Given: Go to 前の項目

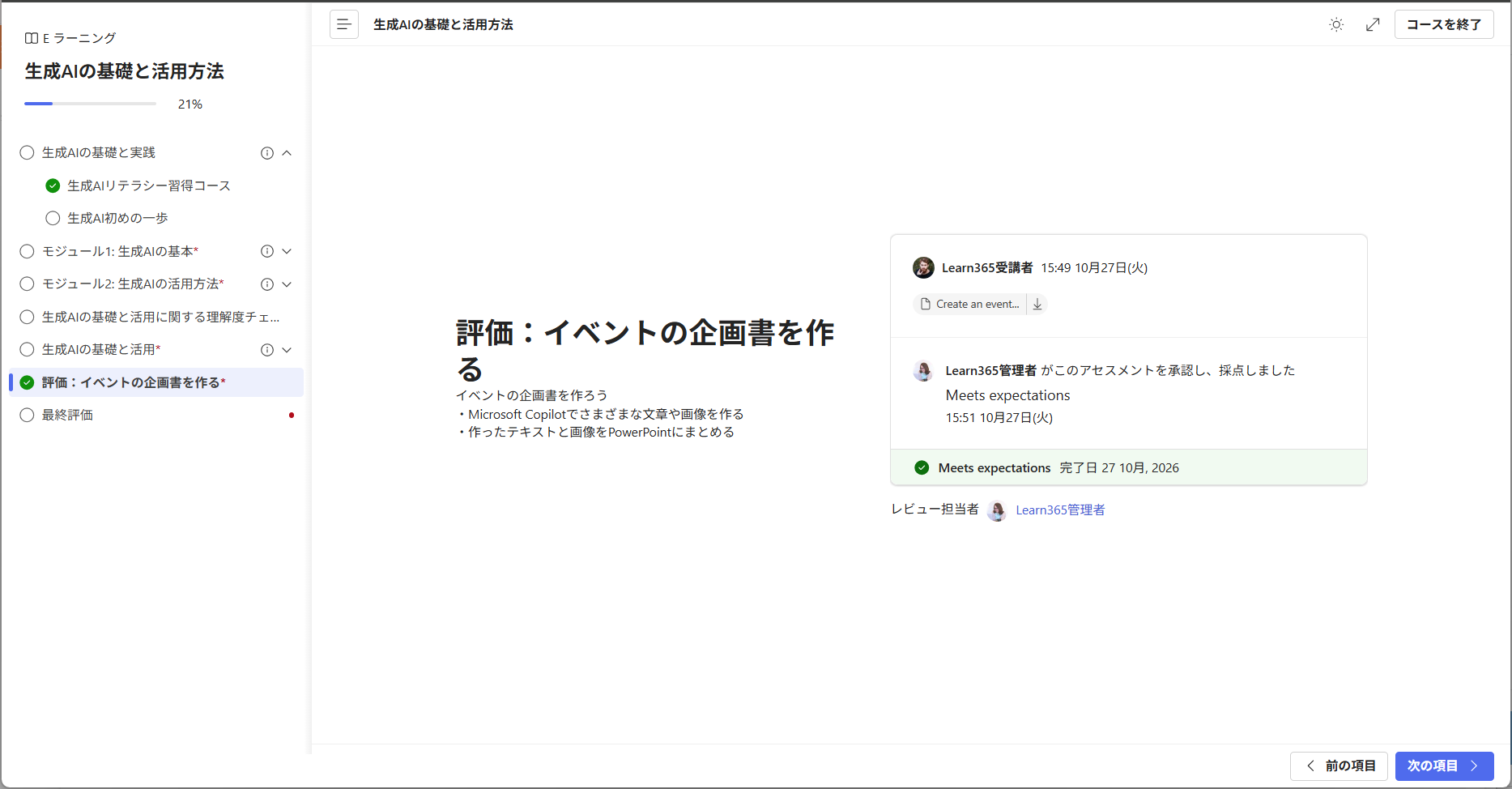Looking at the screenshot, I should pyautogui.click(x=1339, y=766).
